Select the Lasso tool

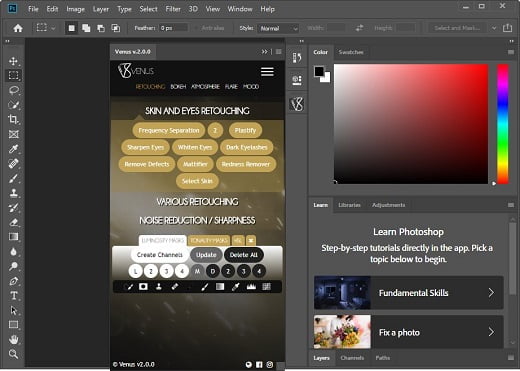pyautogui.click(x=14, y=90)
